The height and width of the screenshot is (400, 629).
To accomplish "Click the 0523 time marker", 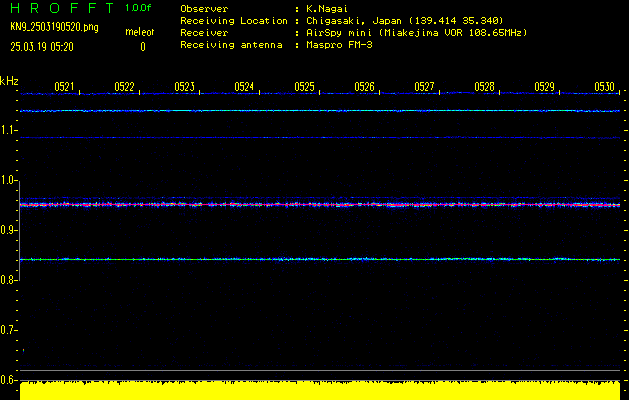I will click(184, 87).
